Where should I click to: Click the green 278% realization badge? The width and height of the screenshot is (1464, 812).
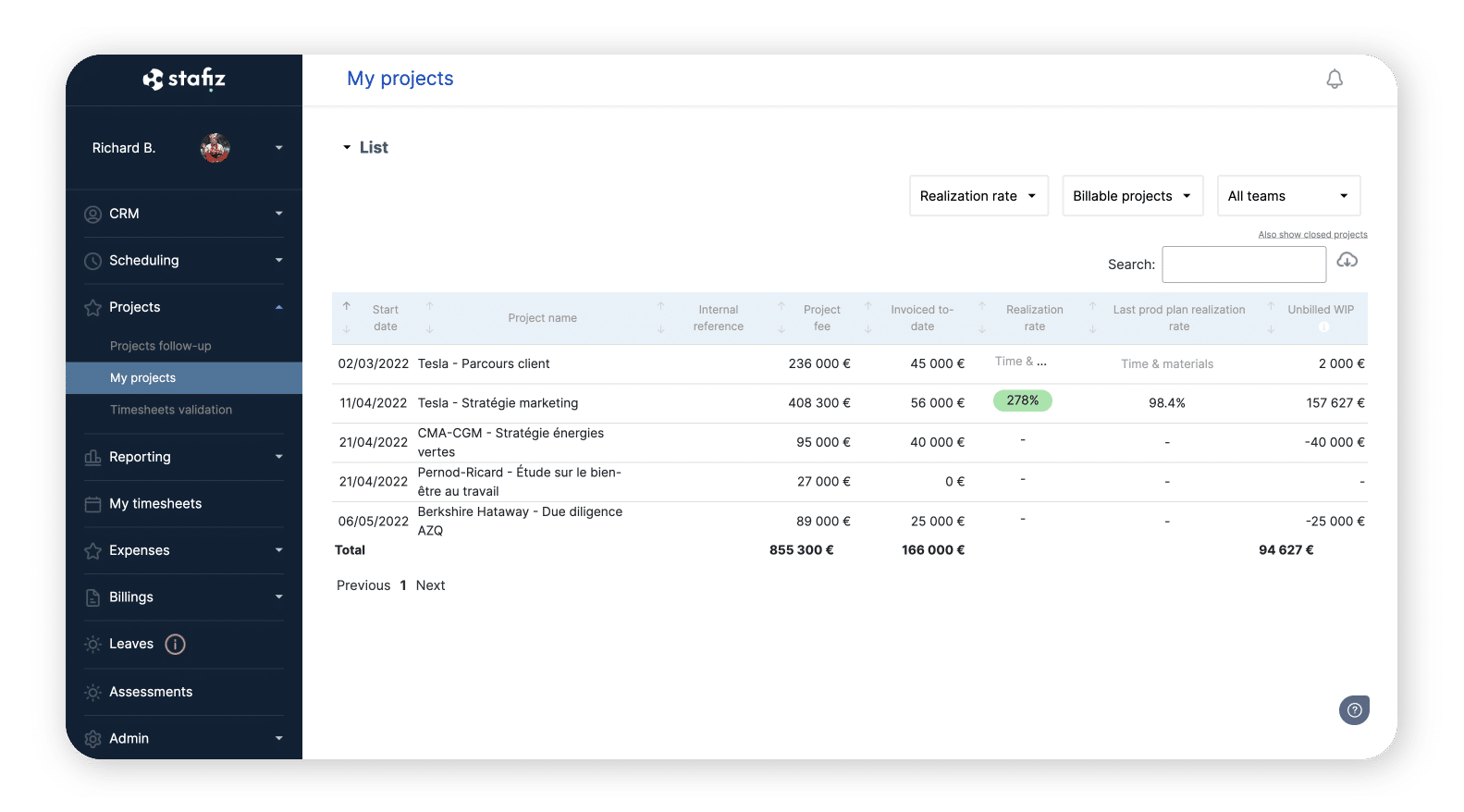point(1023,400)
